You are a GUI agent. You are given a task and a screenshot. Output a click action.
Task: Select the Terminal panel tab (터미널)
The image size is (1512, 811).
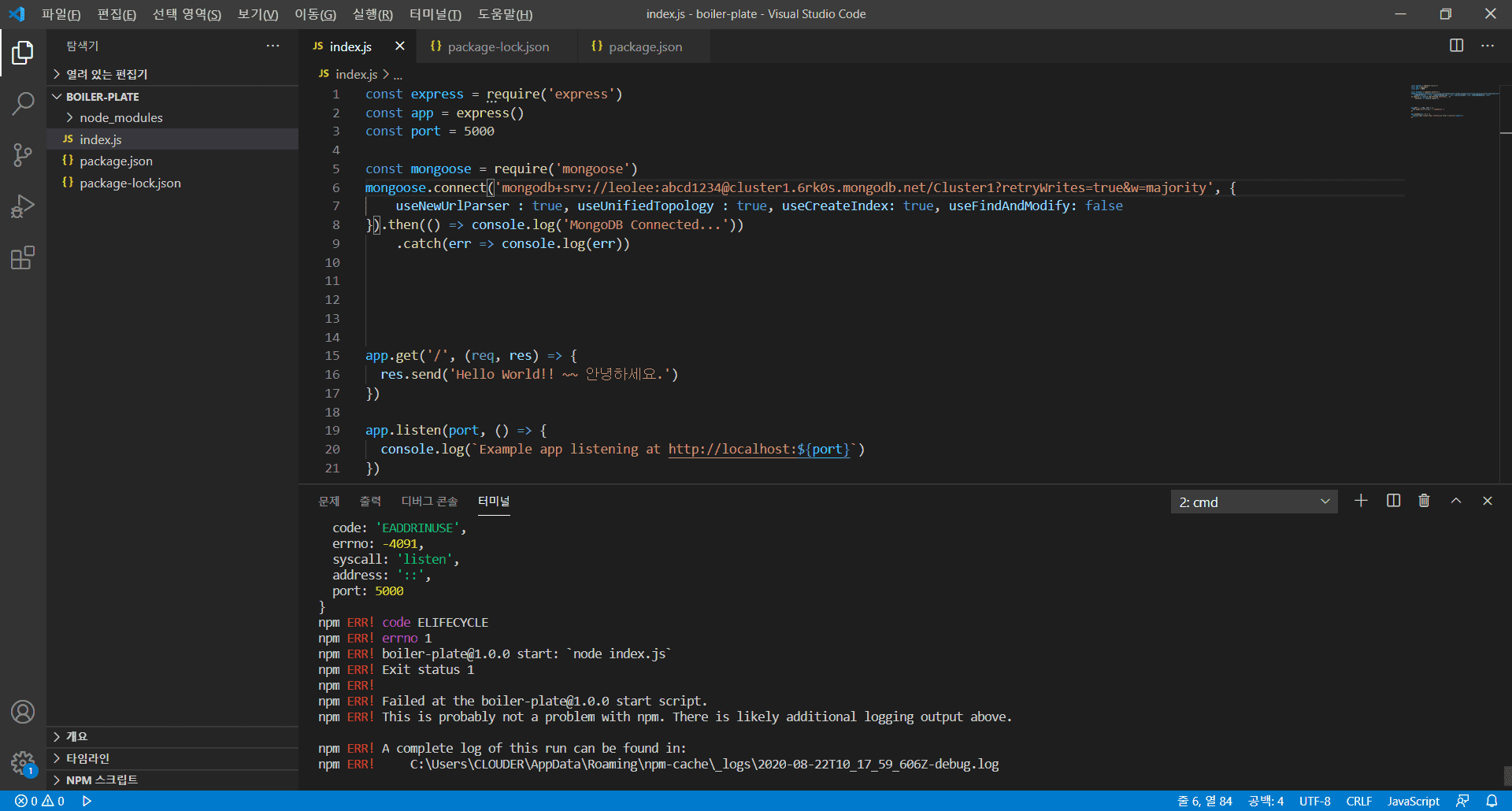(494, 501)
